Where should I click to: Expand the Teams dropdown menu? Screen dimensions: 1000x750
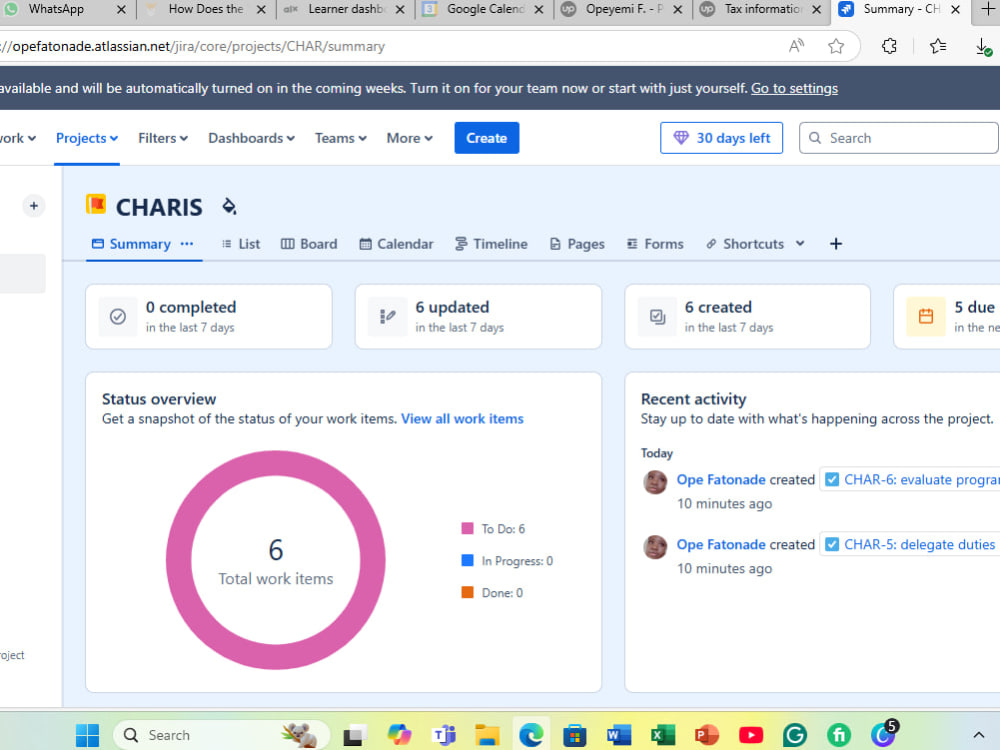click(341, 138)
